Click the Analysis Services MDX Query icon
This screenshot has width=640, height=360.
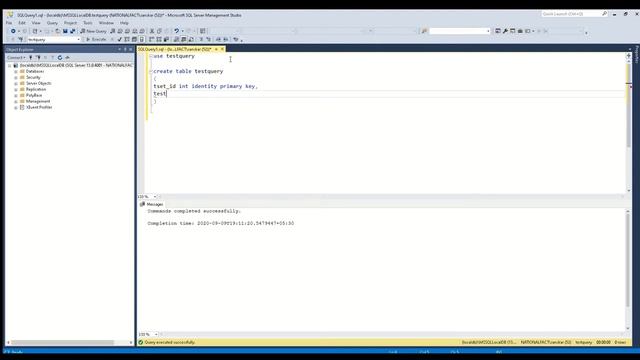(120, 31)
